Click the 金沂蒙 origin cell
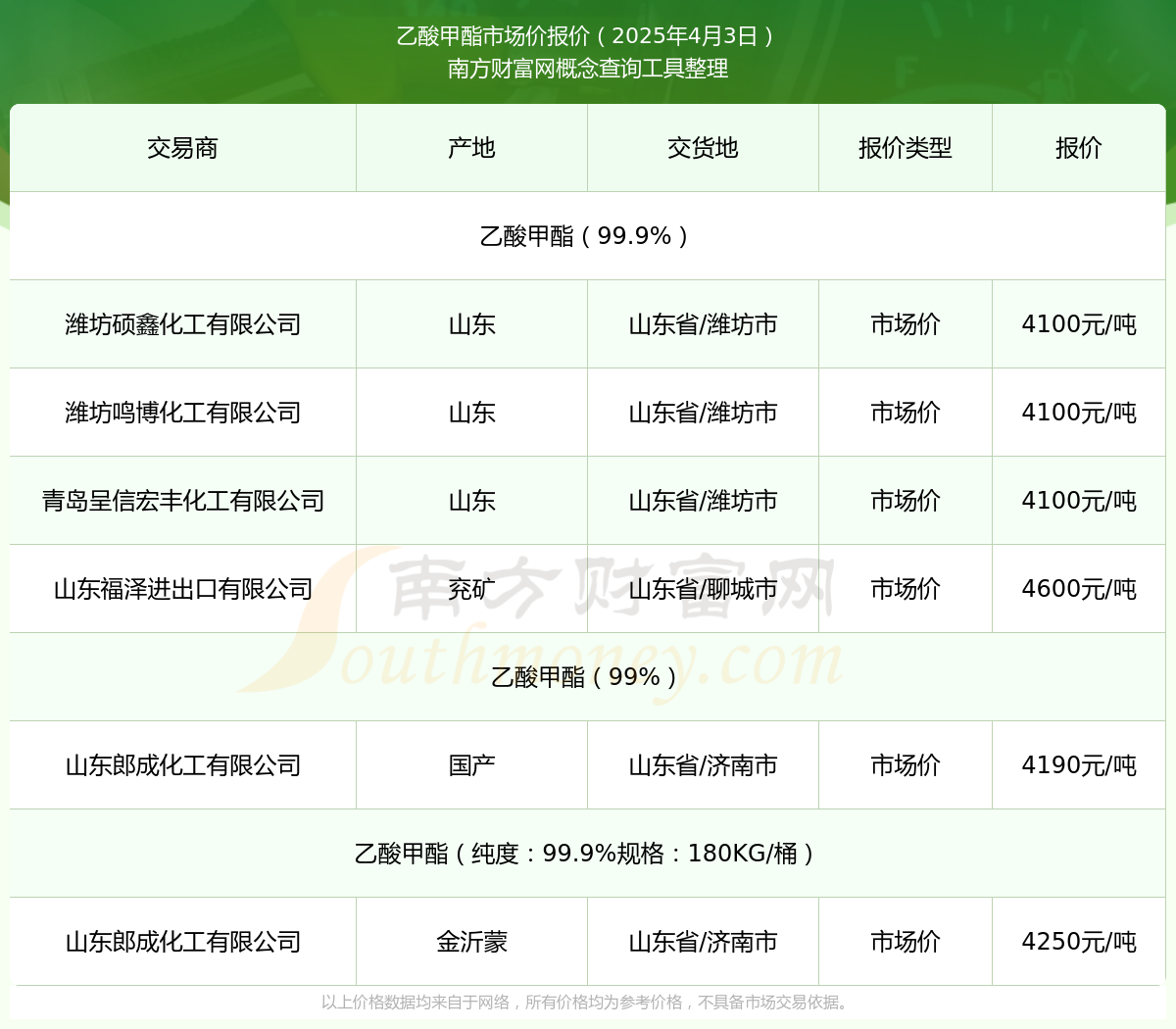1176x1029 pixels. tap(471, 942)
